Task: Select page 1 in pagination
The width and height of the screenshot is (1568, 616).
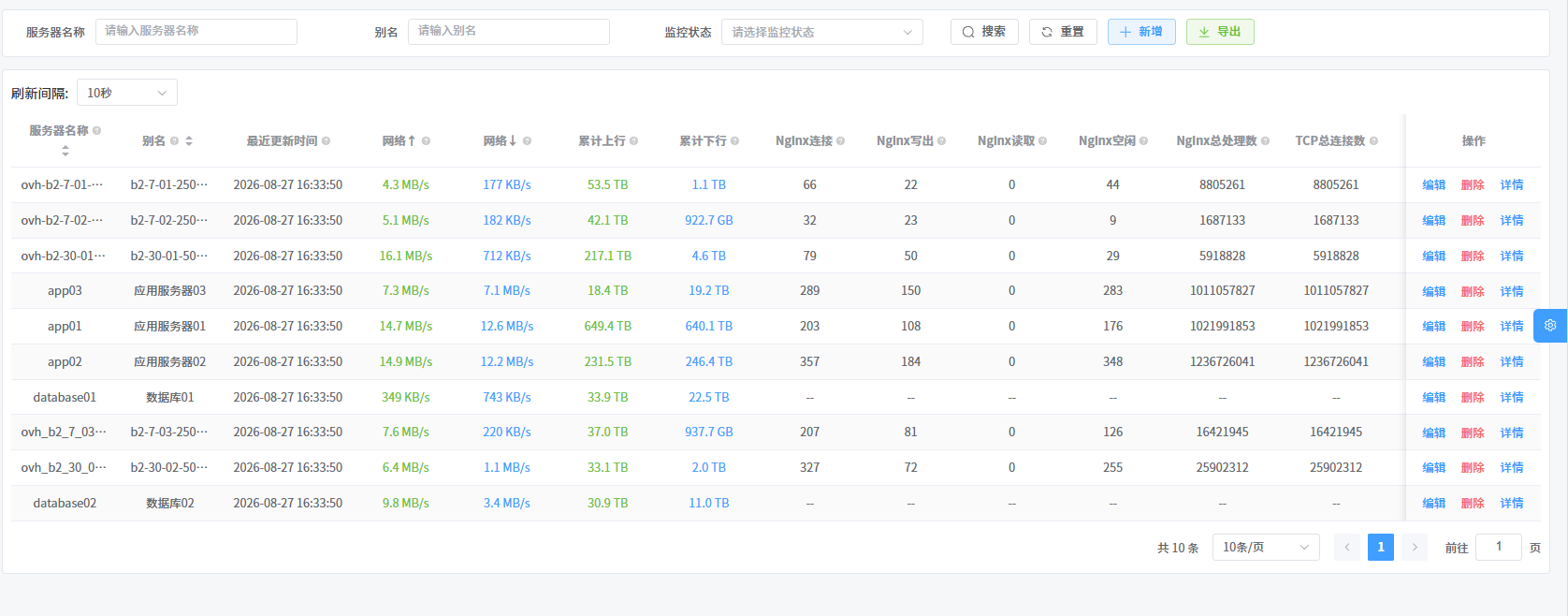Action: tap(1381, 547)
